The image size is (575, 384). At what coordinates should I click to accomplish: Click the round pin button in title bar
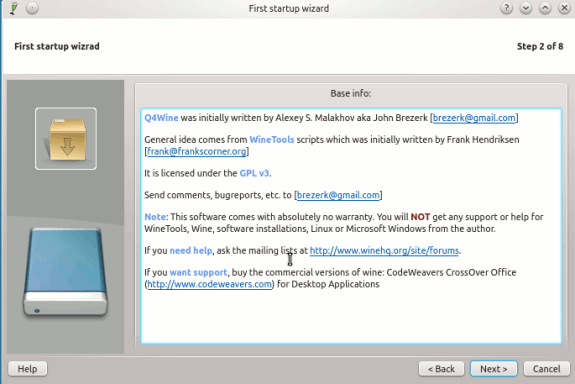[32, 8]
